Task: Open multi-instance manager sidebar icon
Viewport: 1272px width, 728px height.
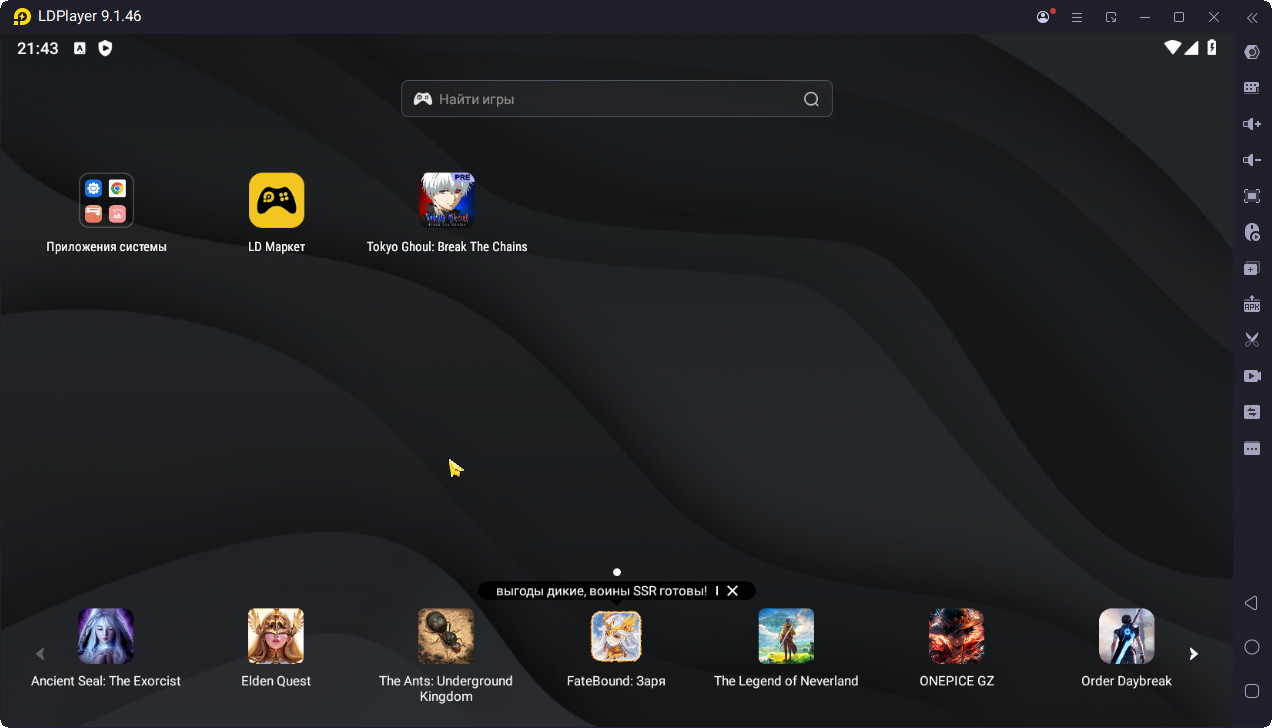Action: pyautogui.click(x=1252, y=268)
